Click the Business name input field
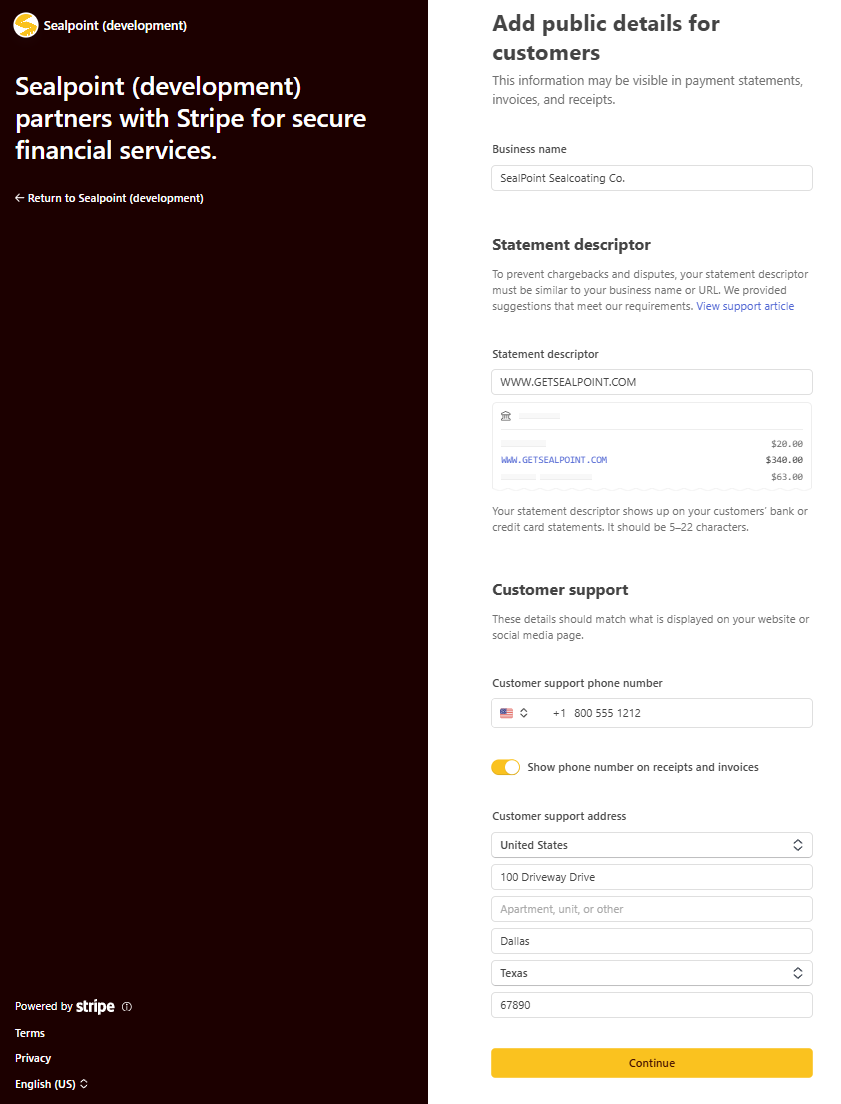The width and height of the screenshot is (841, 1104). tap(652, 178)
